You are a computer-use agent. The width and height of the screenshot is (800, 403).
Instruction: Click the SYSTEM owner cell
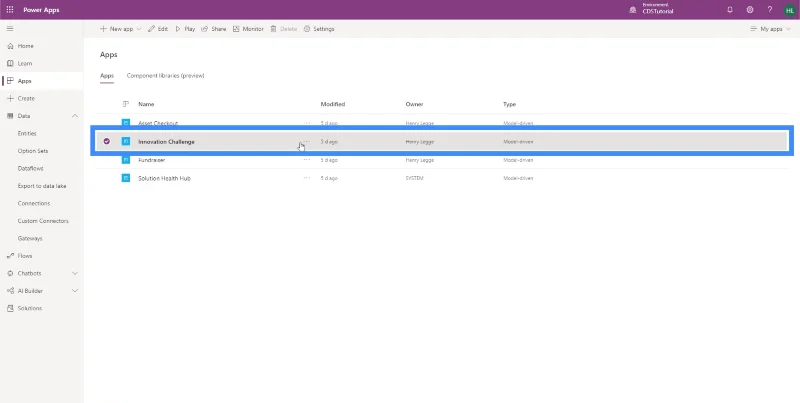(x=414, y=179)
